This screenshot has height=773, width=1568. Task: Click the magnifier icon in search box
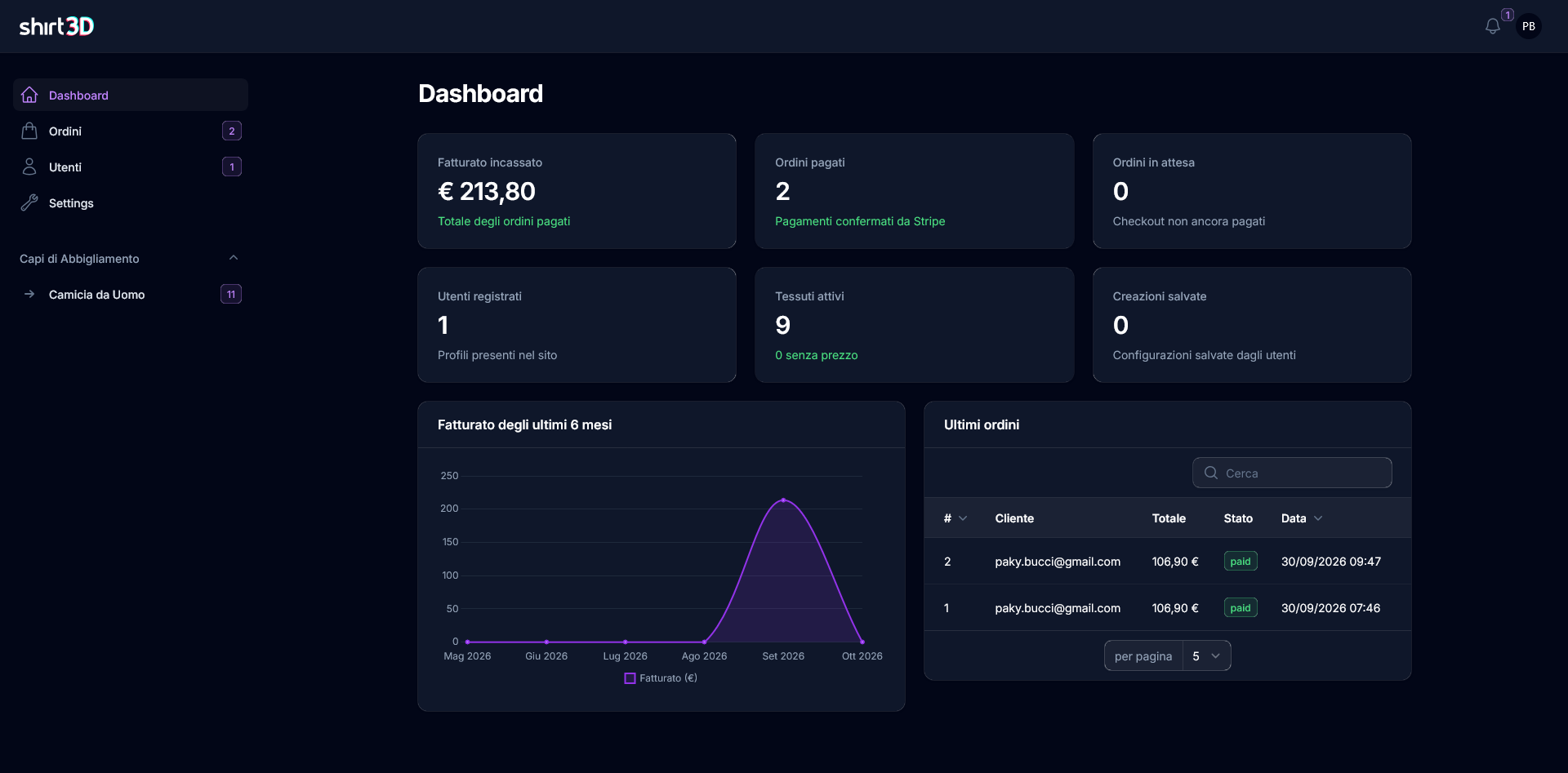[x=1211, y=473]
